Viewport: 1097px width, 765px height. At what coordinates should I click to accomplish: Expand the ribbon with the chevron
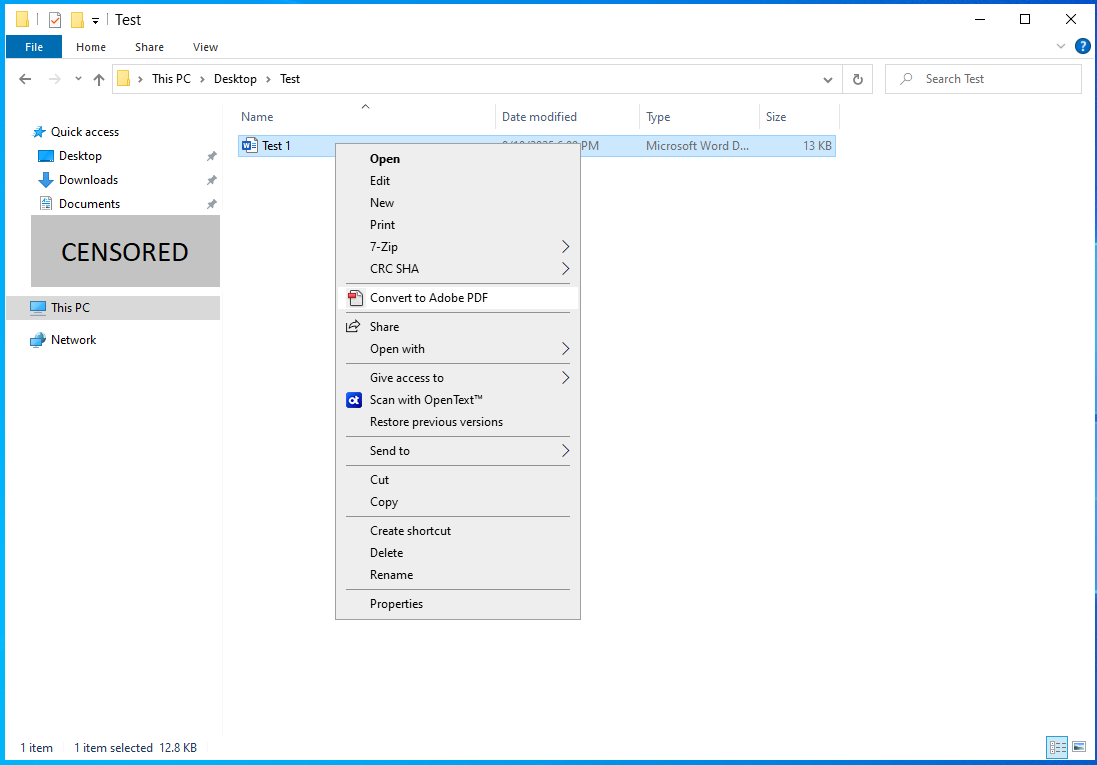coord(1061,46)
